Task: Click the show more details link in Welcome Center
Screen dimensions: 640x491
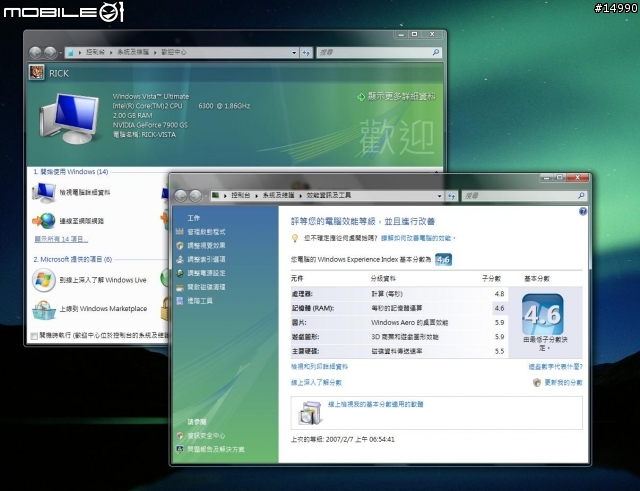Action: pos(402,97)
